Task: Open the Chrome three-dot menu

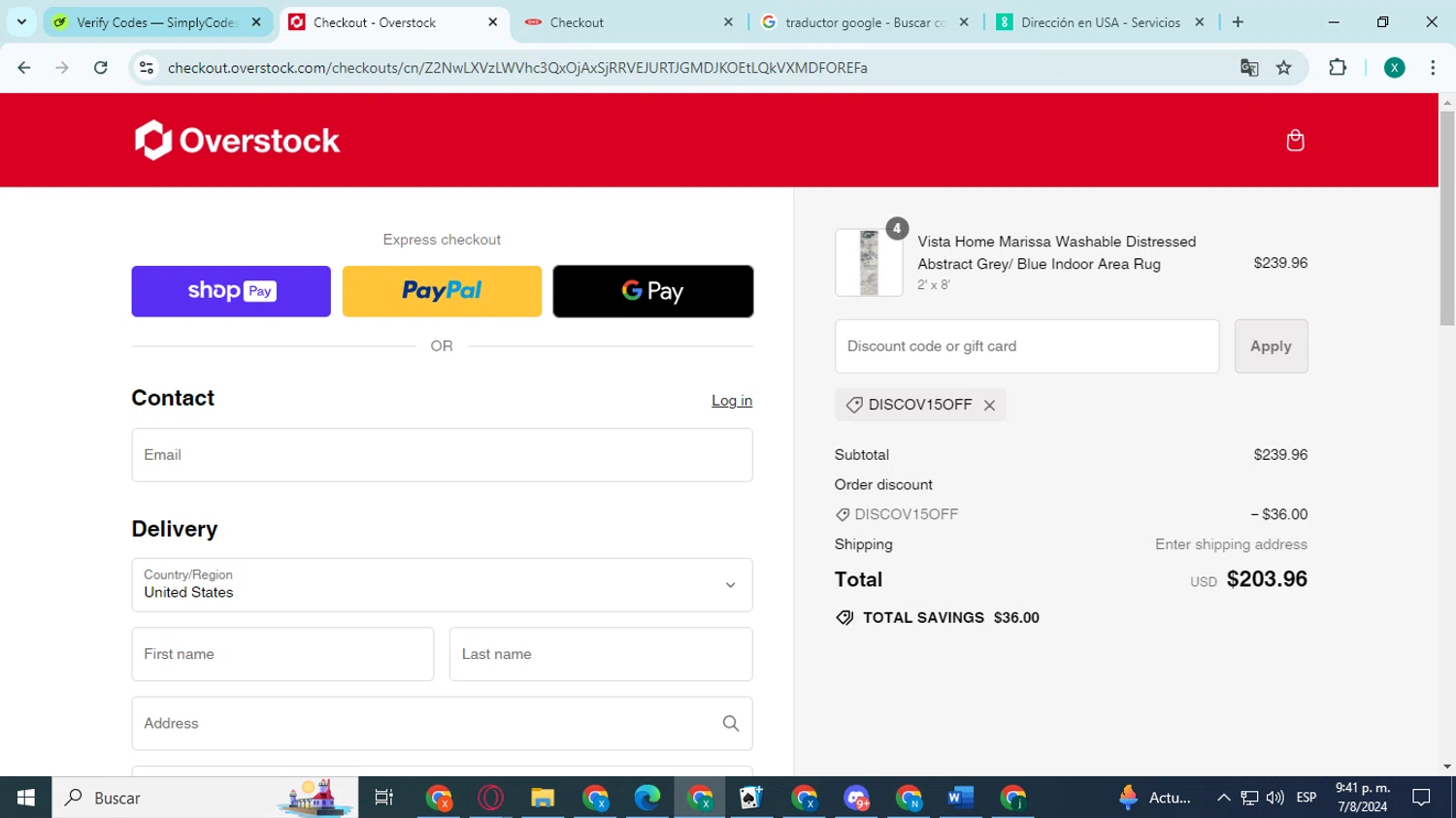Action: [x=1433, y=68]
